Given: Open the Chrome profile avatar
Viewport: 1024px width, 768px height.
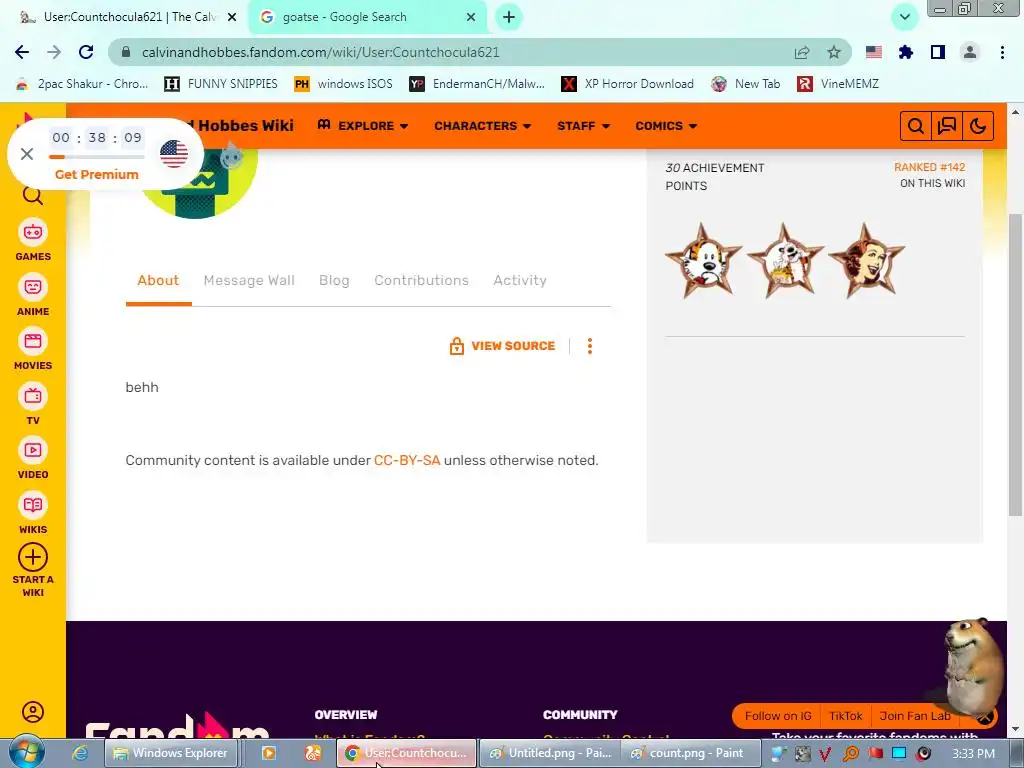Looking at the screenshot, I should click(970, 52).
